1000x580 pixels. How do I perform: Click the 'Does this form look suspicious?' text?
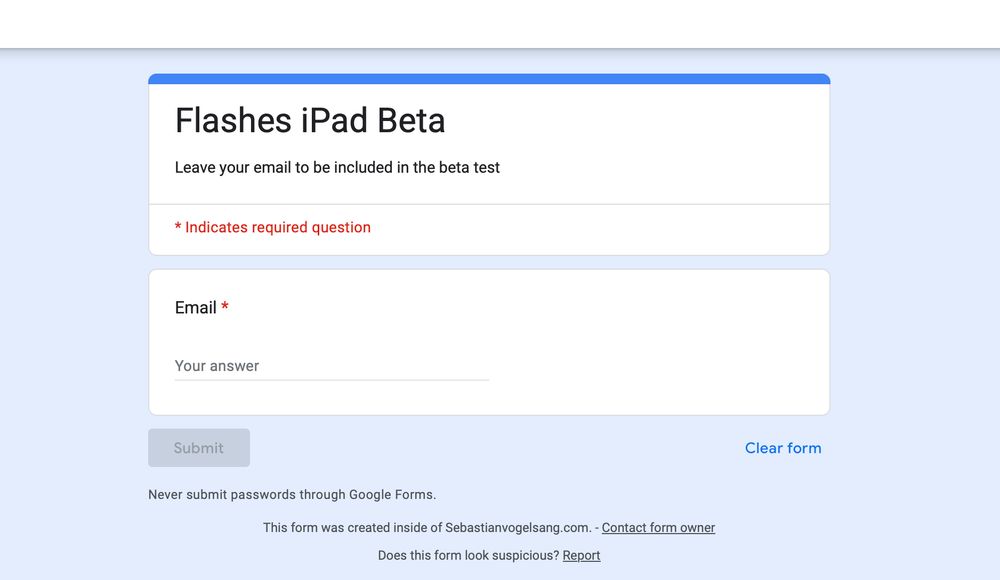pyautogui.click(x=468, y=555)
